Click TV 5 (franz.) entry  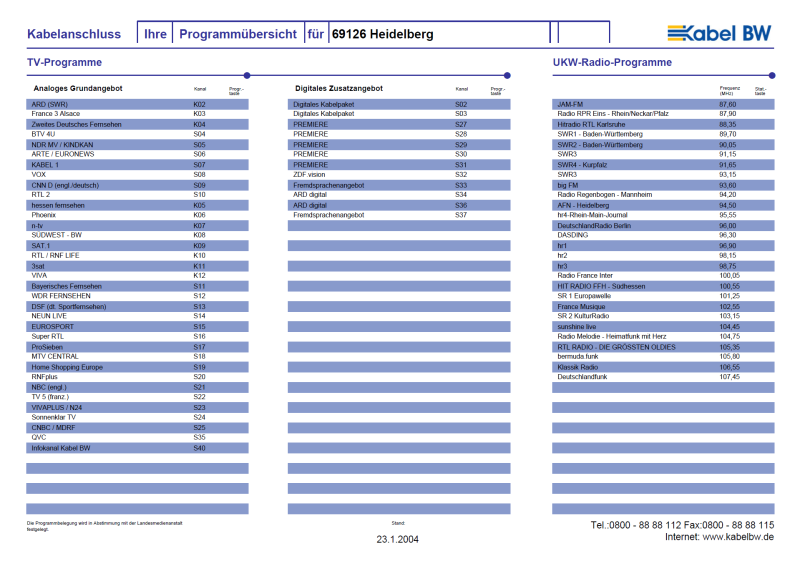click(x=137, y=397)
